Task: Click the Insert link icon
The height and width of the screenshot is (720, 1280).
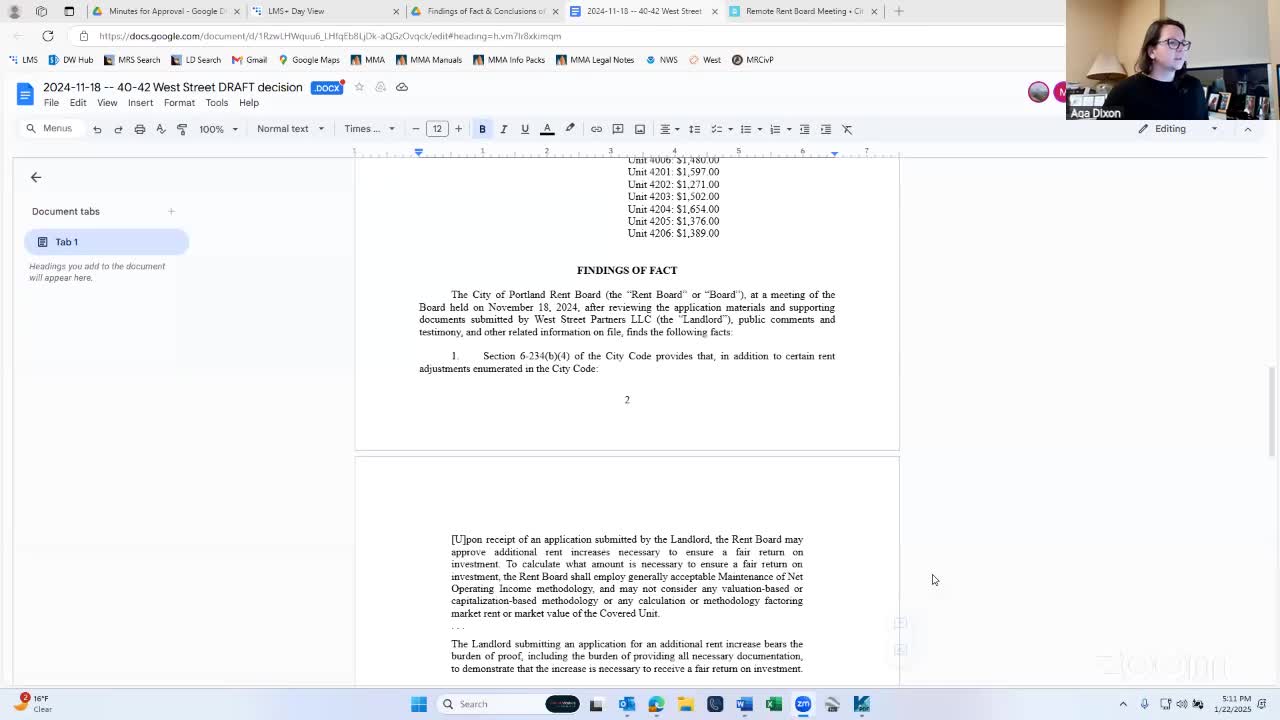Action: (x=596, y=129)
